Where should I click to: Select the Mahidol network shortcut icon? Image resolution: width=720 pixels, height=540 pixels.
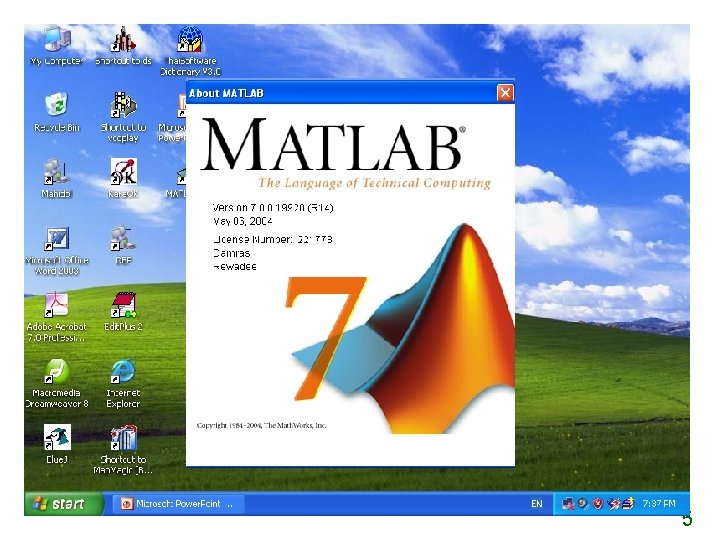coord(56,179)
